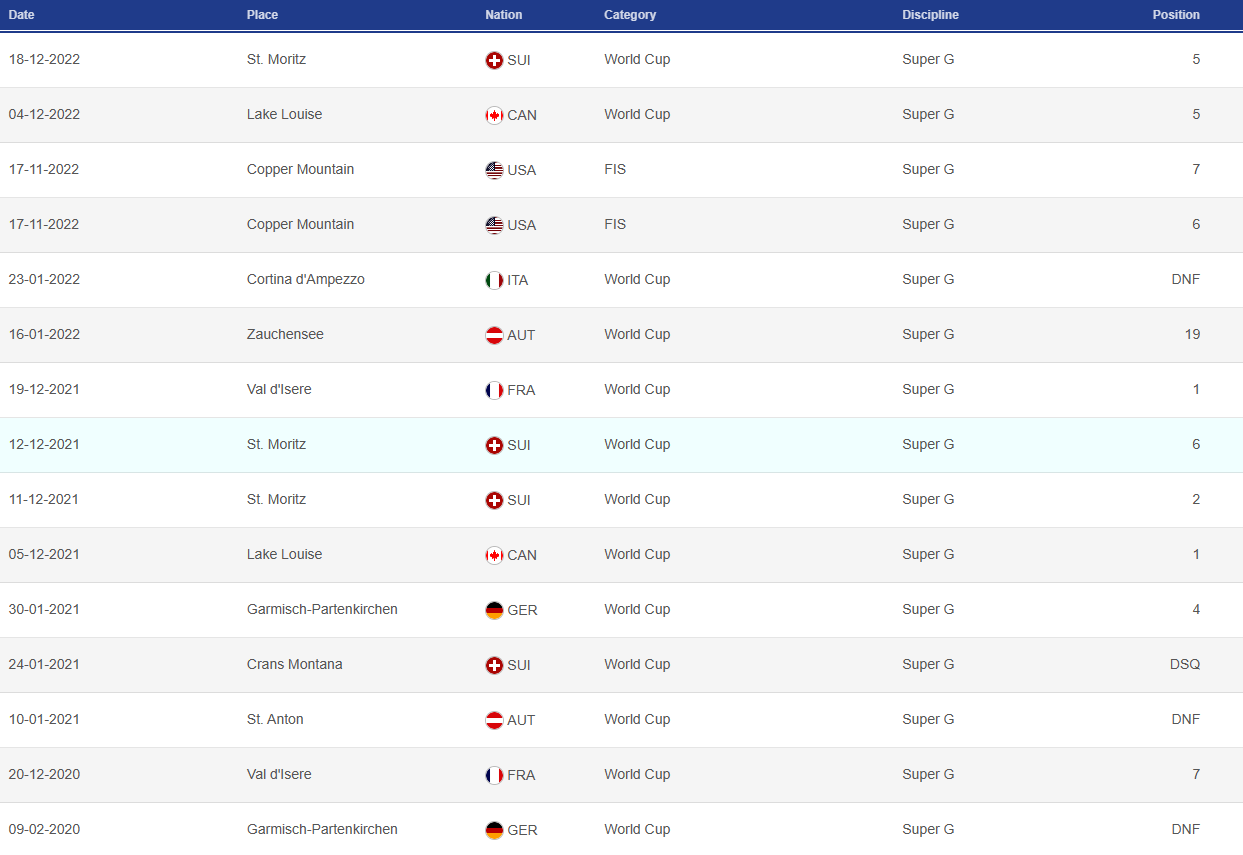Click the Italian flag beside ITA
The width and height of the screenshot is (1243, 855).
click(x=494, y=280)
